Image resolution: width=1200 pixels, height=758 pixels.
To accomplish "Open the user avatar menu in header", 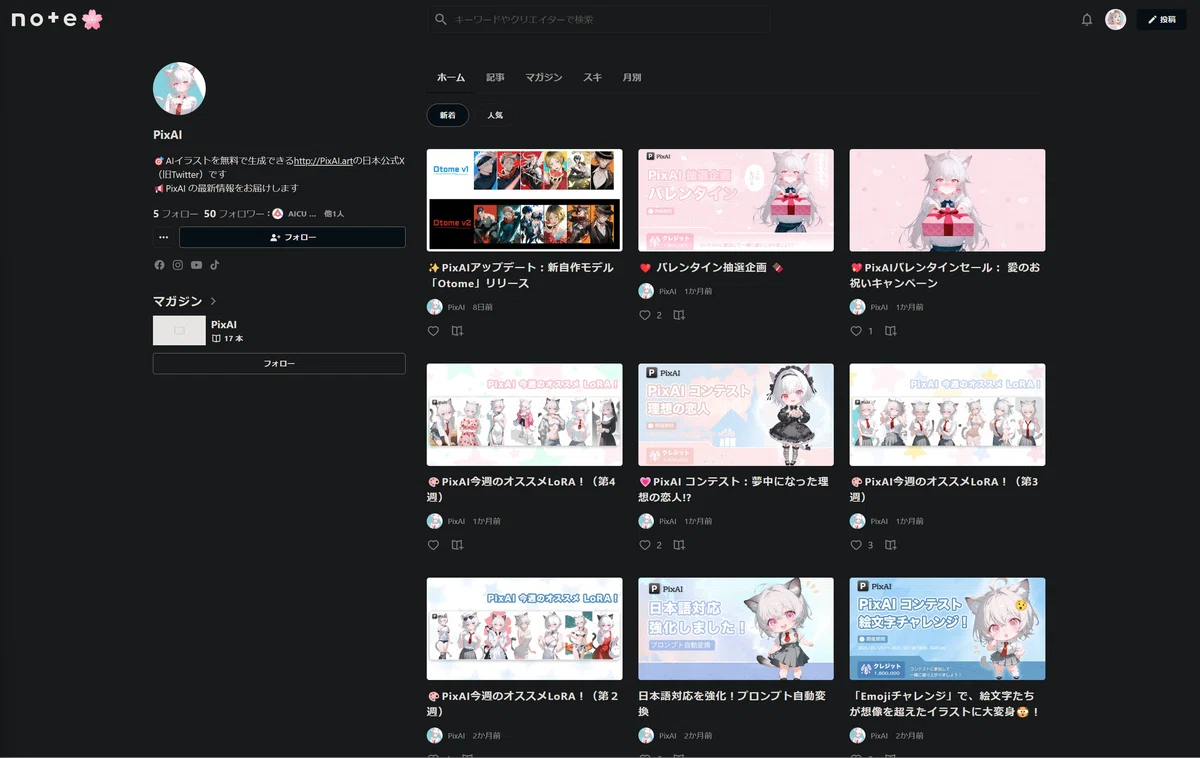I will pyautogui.click(x=1115, y=20).
